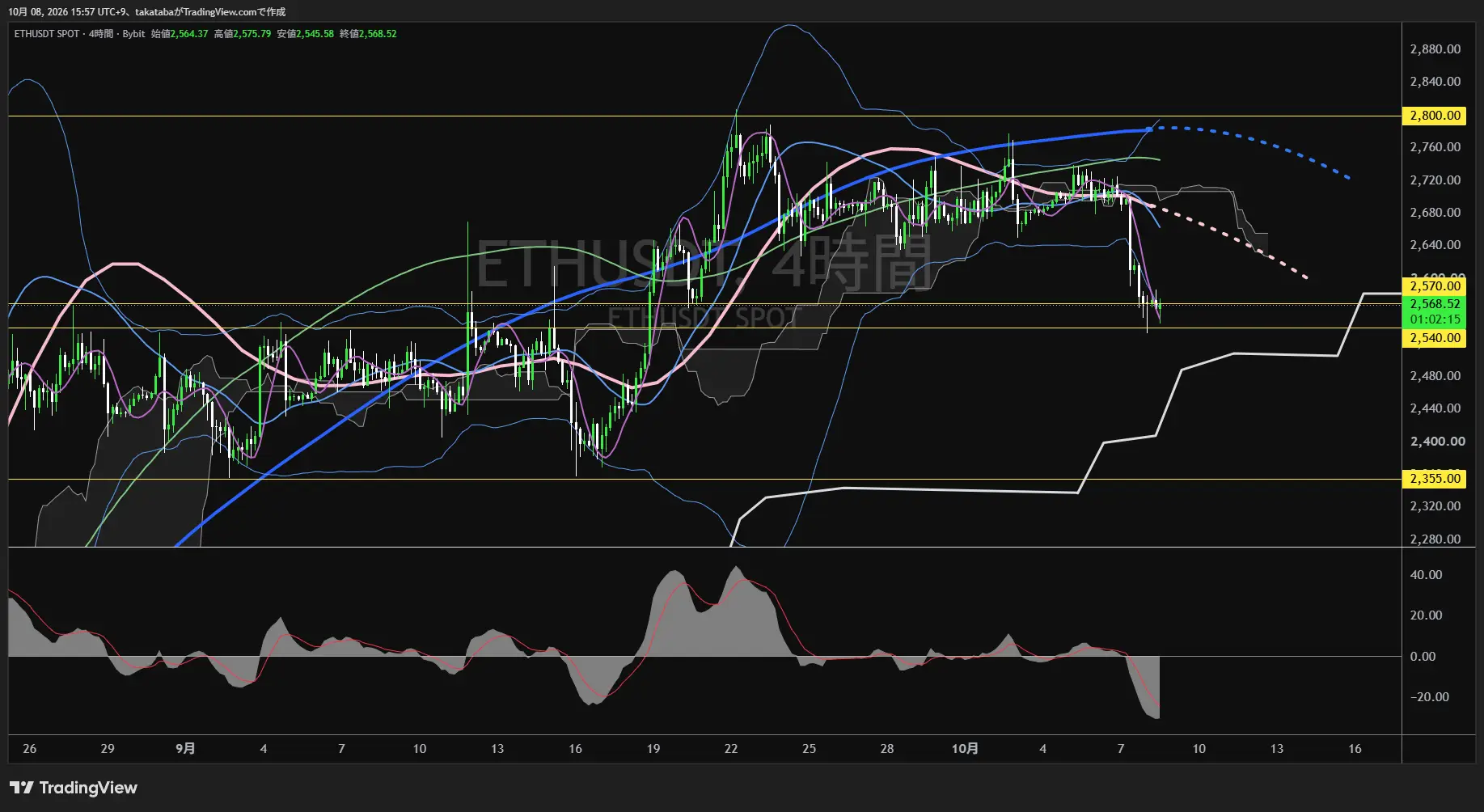Click the TradingView logo at bottom left
Image resolution: width=1484 pixels, height=812 pixels.
(74, 788)
